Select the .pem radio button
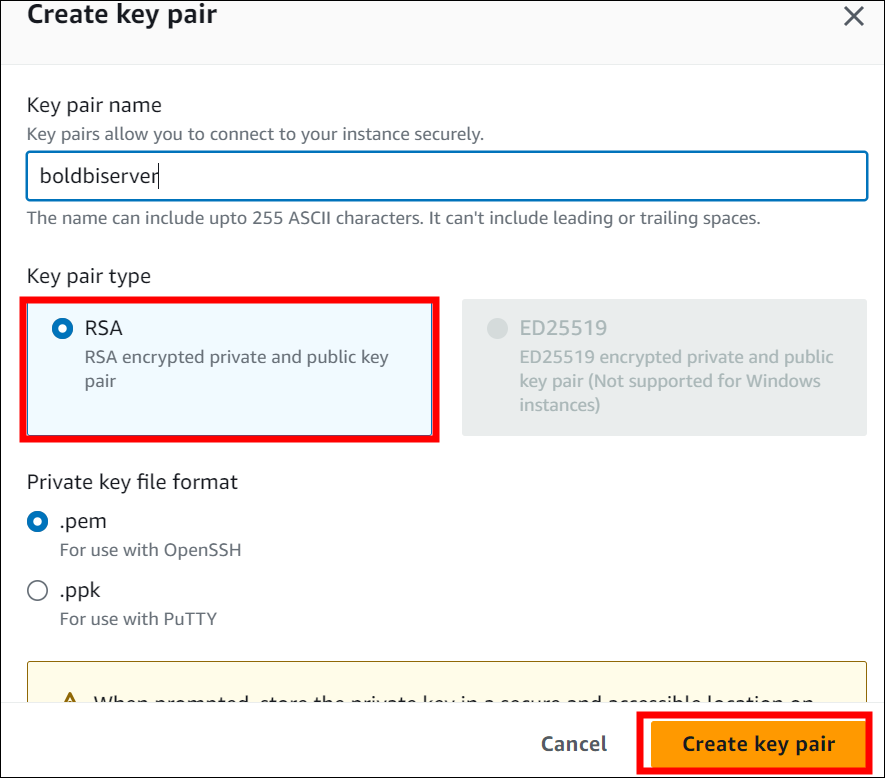This screenshot has height=778, width=885. click(x=38, y=521)
